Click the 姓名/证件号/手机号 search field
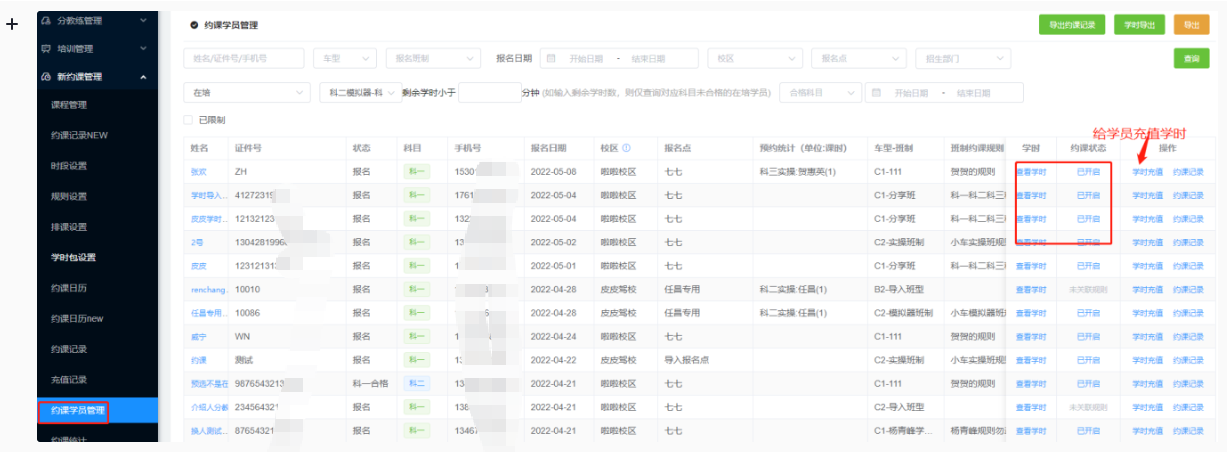The image size is (1227, 452). tap(245, 59)
